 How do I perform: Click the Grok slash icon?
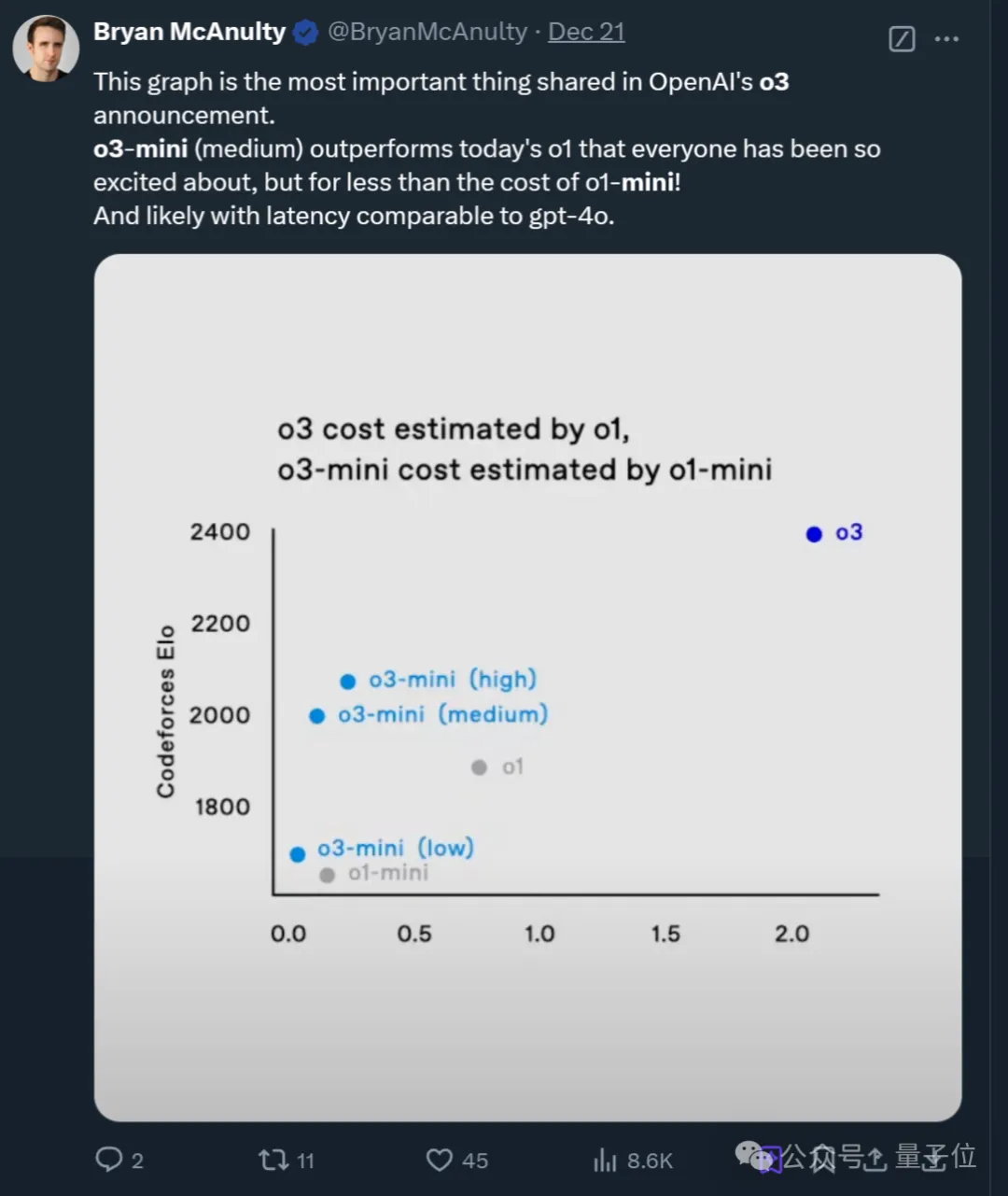902,38
